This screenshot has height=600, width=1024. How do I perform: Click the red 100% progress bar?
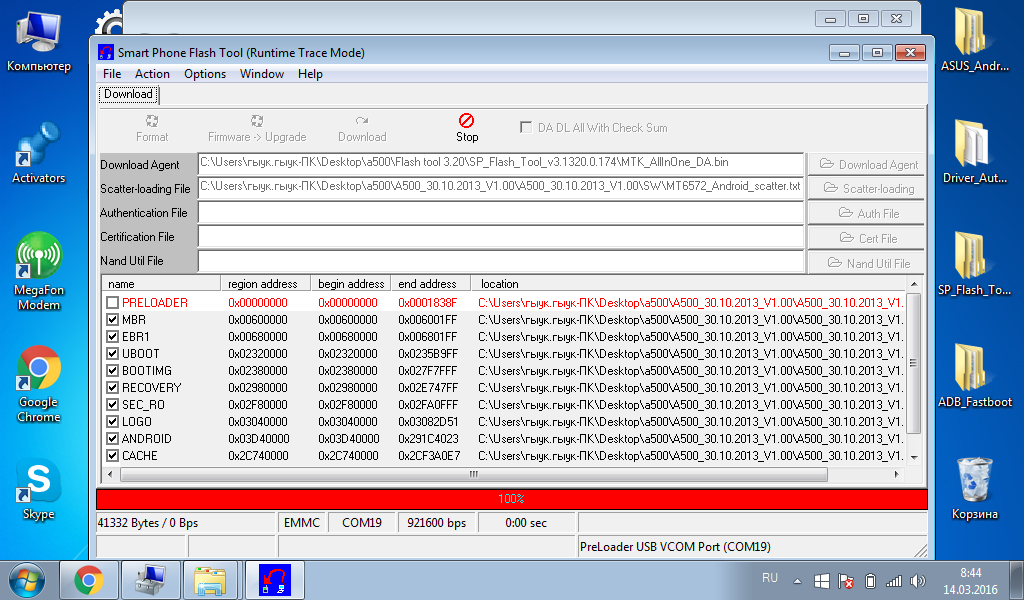[511, 499]
